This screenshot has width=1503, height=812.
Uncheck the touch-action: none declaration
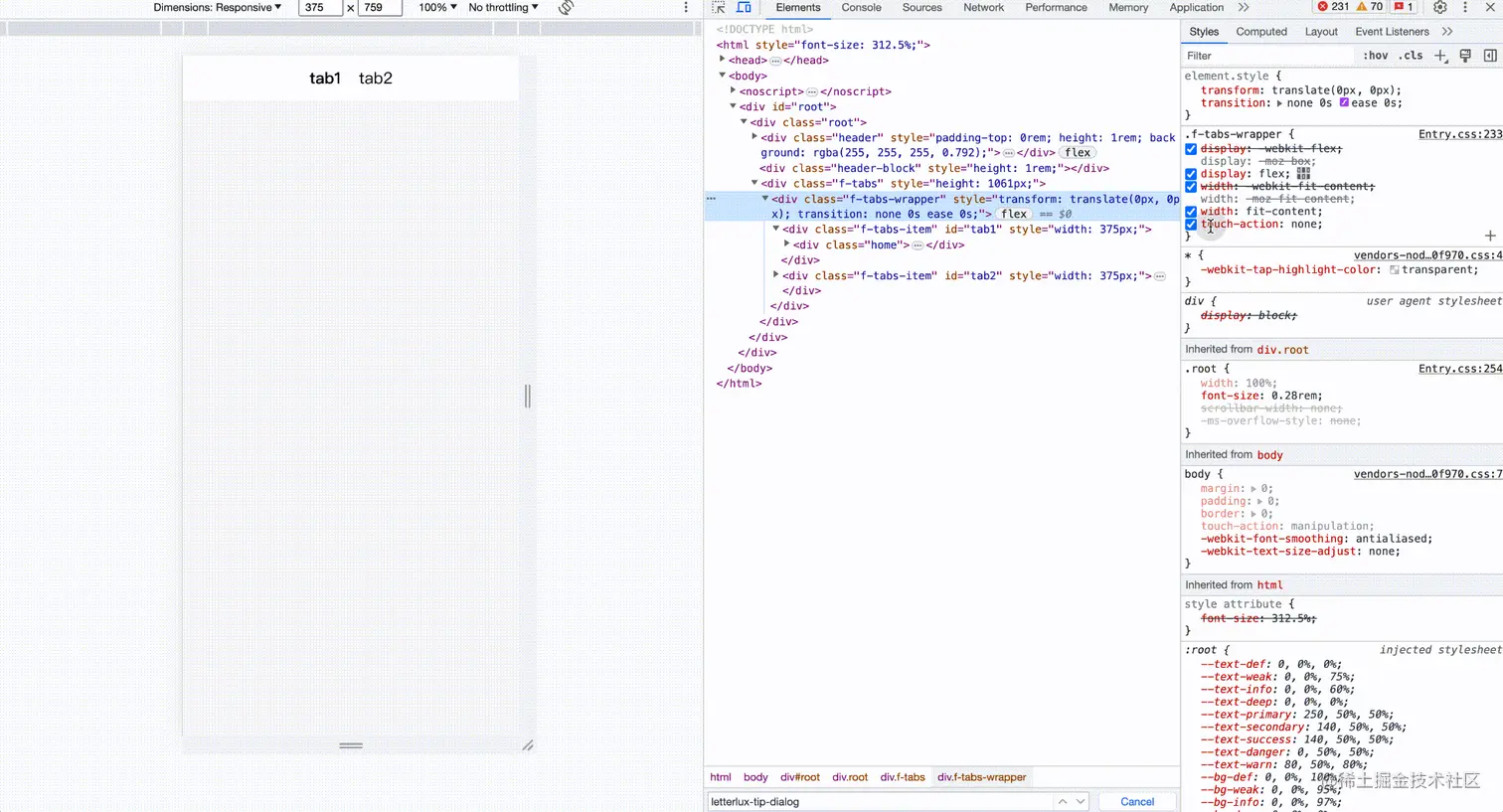(1191, 225)
